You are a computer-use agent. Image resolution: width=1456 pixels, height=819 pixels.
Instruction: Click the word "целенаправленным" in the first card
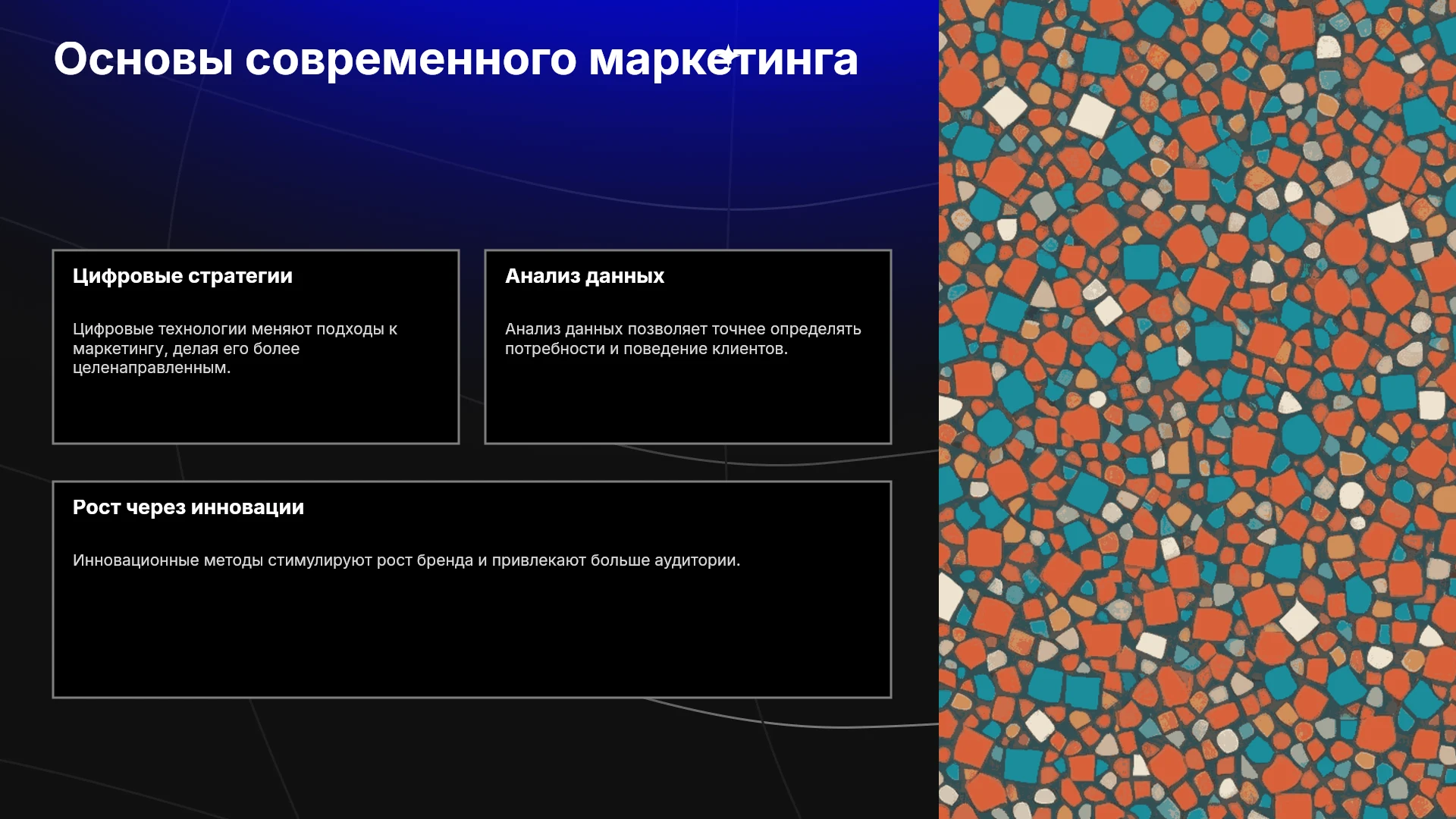tap(150, 368)
